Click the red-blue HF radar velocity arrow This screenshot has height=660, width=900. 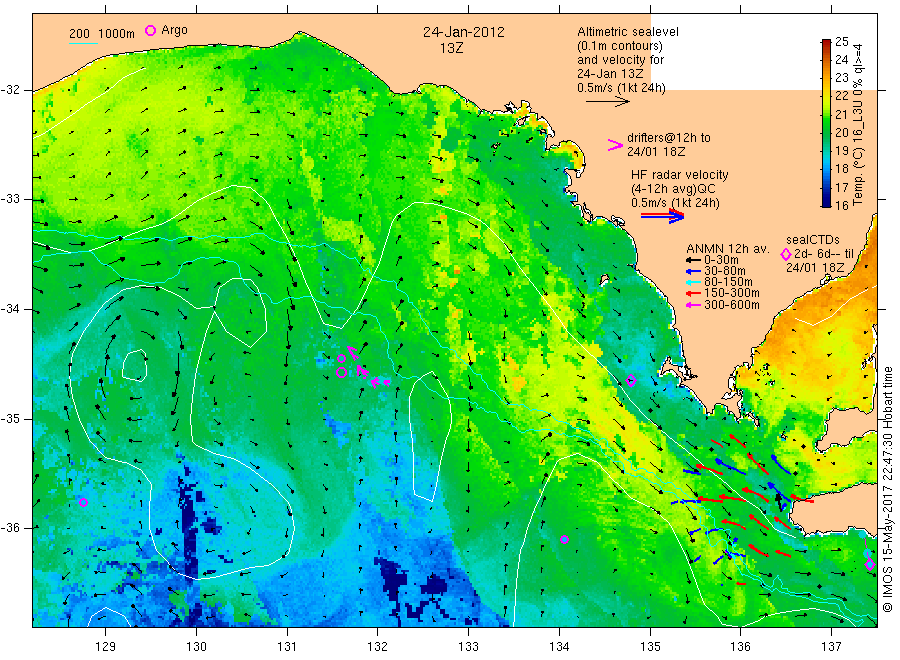(662, 215)
